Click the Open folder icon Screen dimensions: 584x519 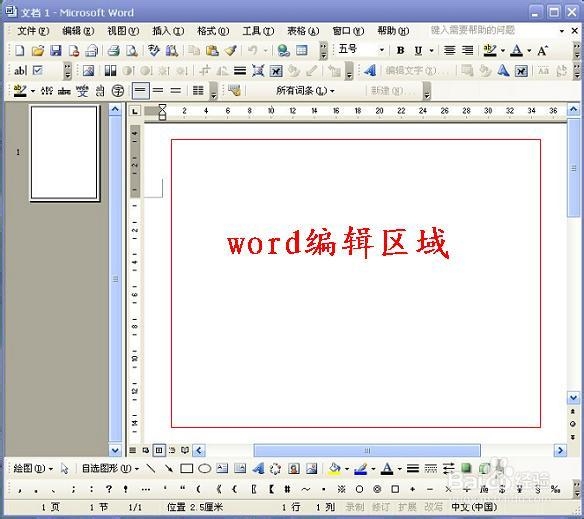38,50
